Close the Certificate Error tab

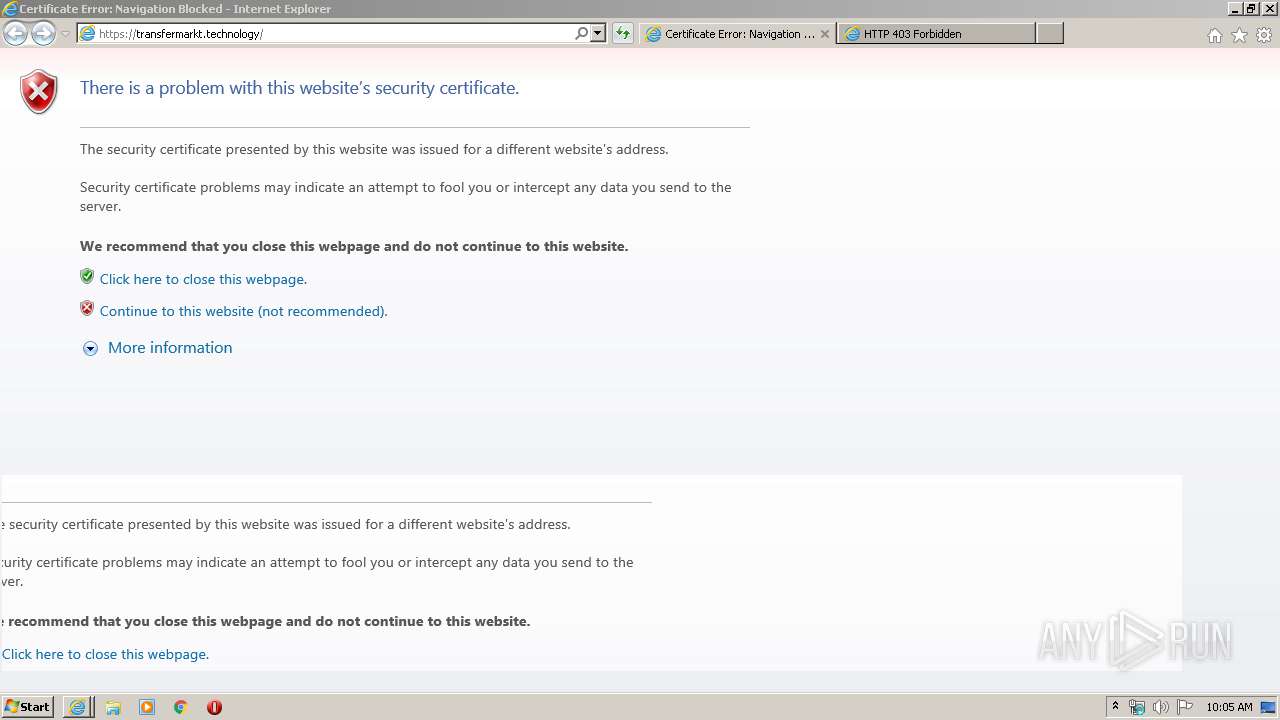tap(825, 34)
